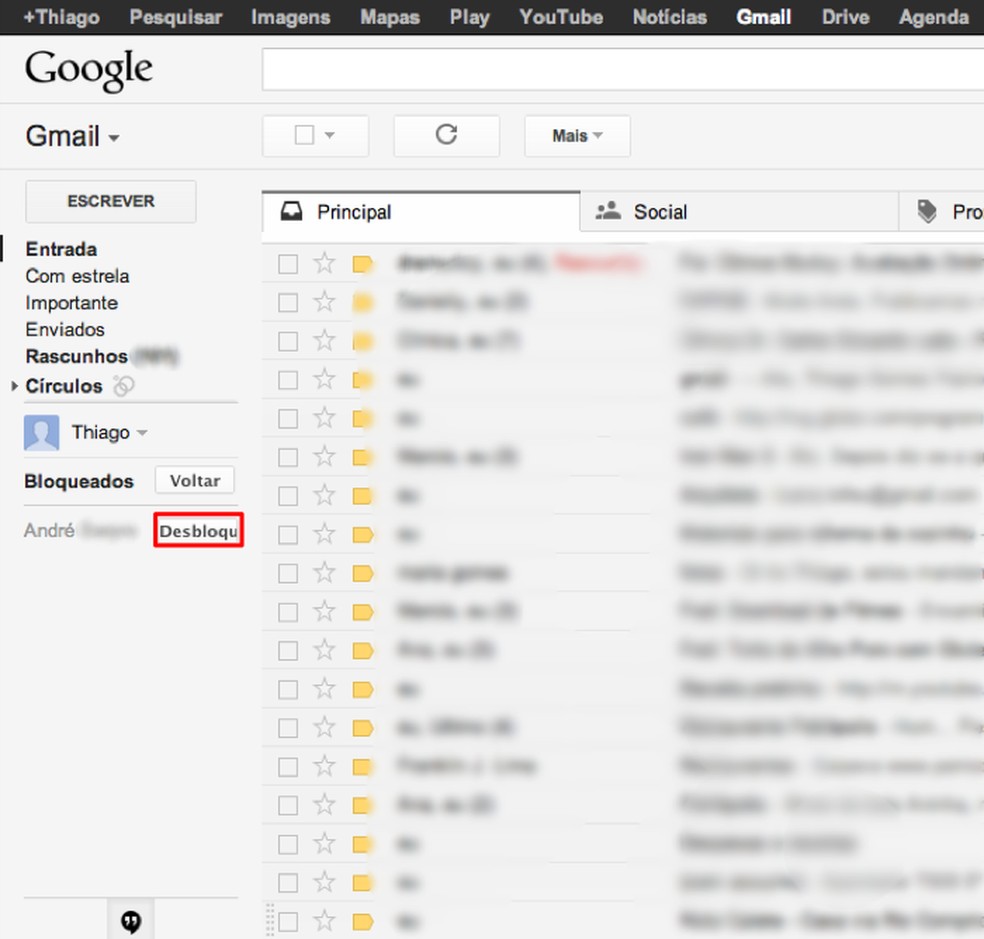Click the inbox tray icon on Principal tab
Image resolution: width=984 pixels, height=939 pixels.
291,212
